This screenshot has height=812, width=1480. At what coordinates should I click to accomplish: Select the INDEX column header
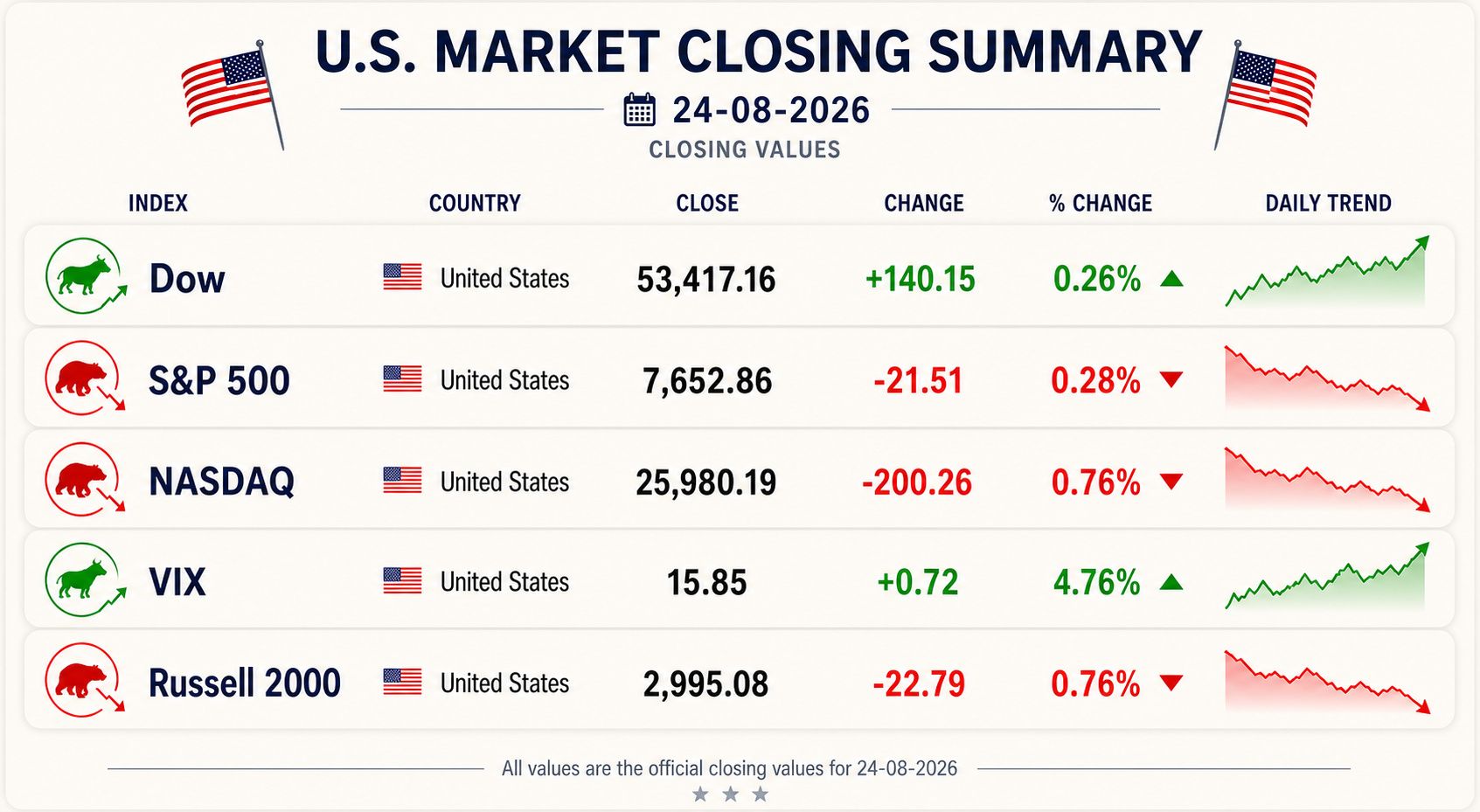[x=158, y=203]
